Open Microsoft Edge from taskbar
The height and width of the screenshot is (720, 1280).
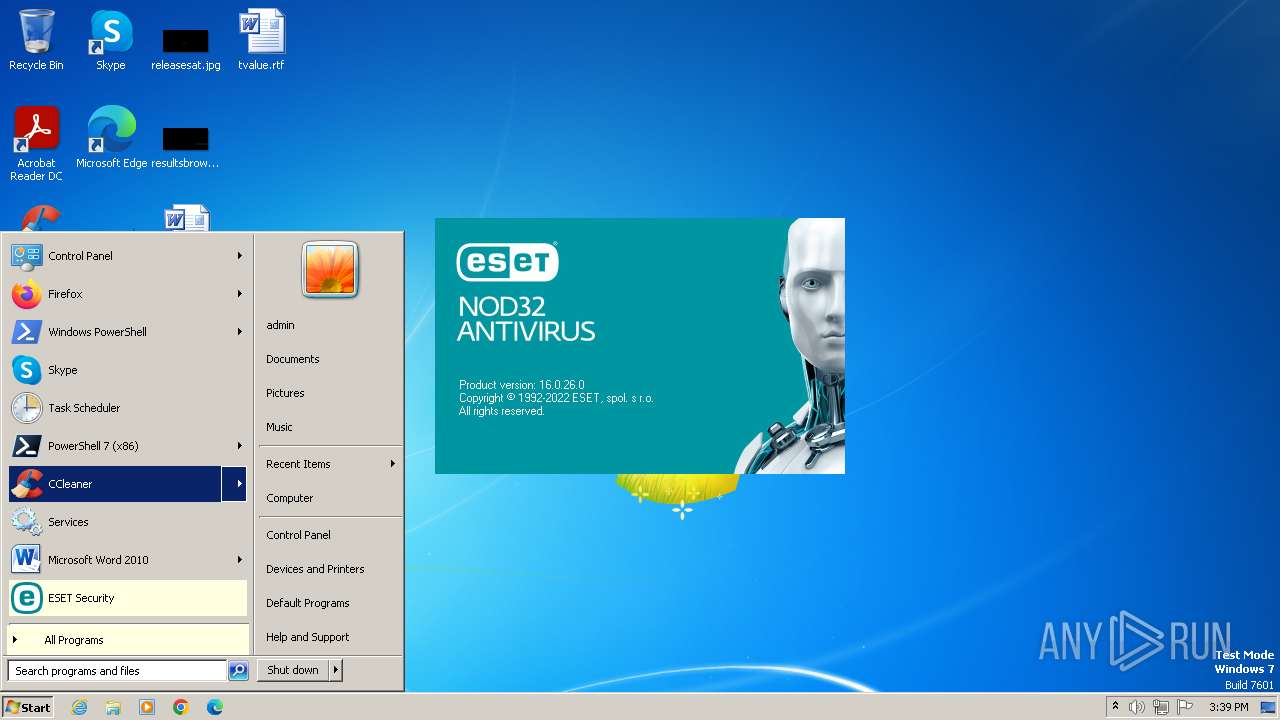click(x=215, y=707)
